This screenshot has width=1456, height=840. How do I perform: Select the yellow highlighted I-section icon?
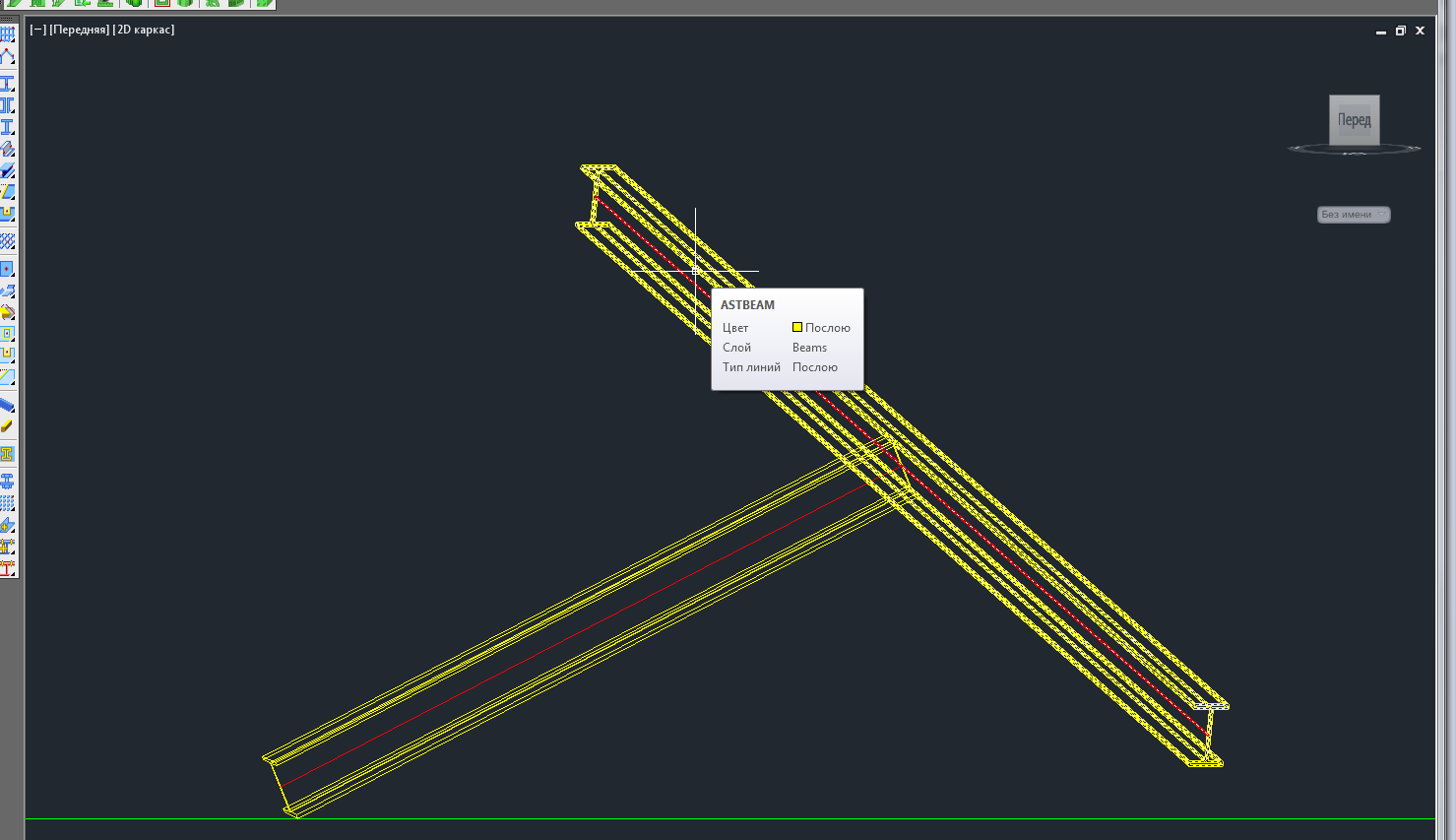pyautogui.click(x=8, y=454)
